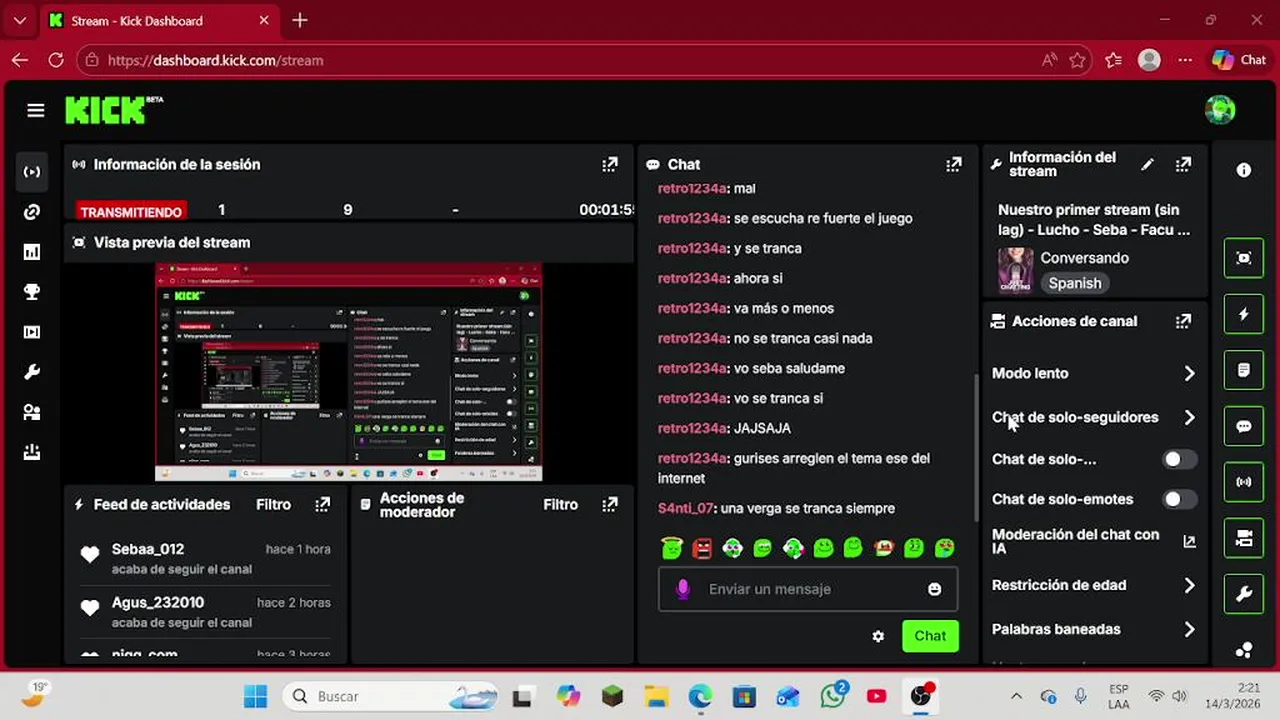Open the browser three-dot settings menu
The width and height of the screenshot is (1280, 720).
pos(1185,60)
